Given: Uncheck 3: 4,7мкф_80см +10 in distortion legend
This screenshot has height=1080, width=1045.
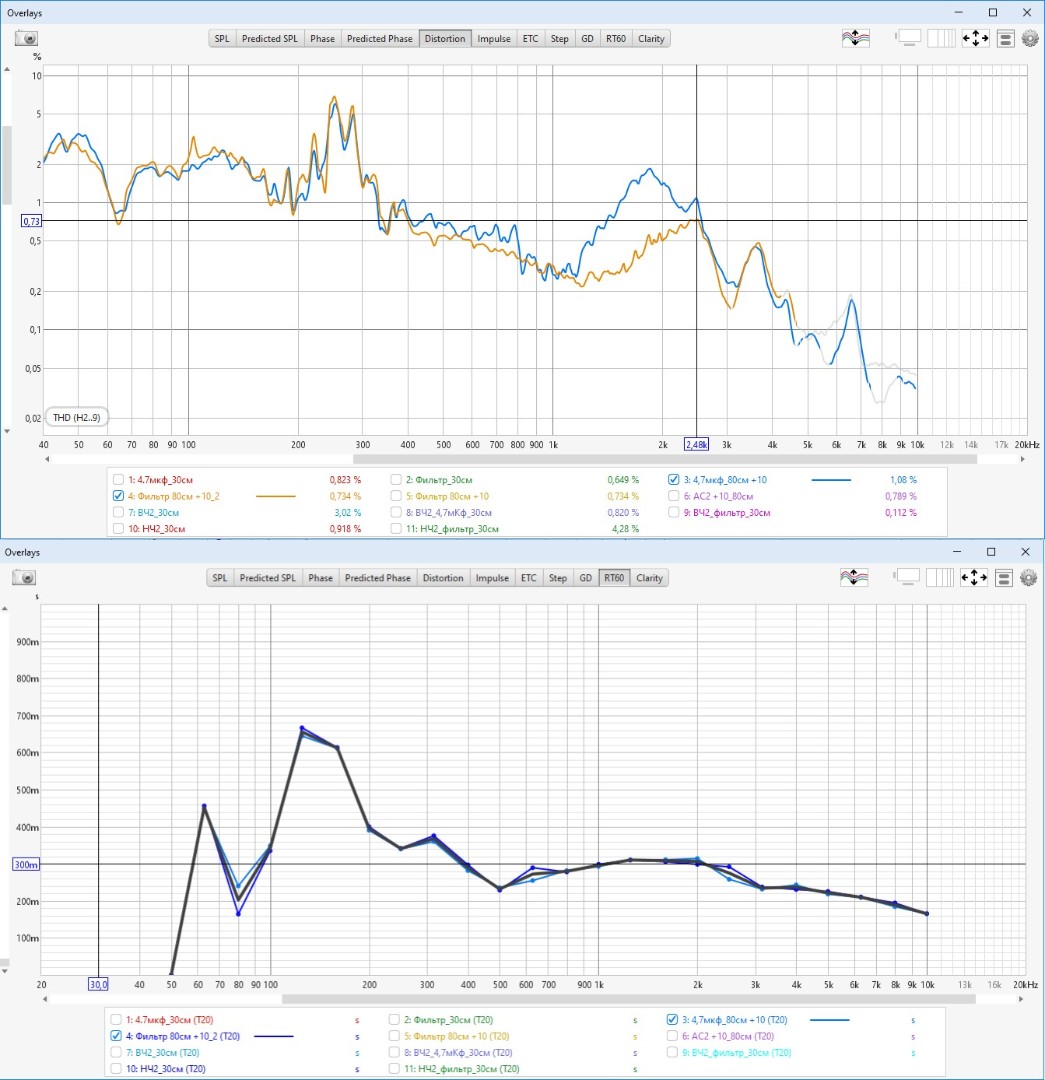Looking at the screenshot, I should 674,479.
